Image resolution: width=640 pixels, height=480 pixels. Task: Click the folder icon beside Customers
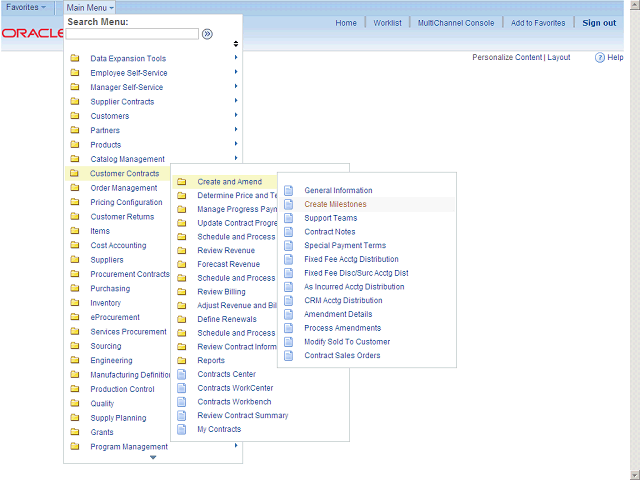click(x=75, y=116)
